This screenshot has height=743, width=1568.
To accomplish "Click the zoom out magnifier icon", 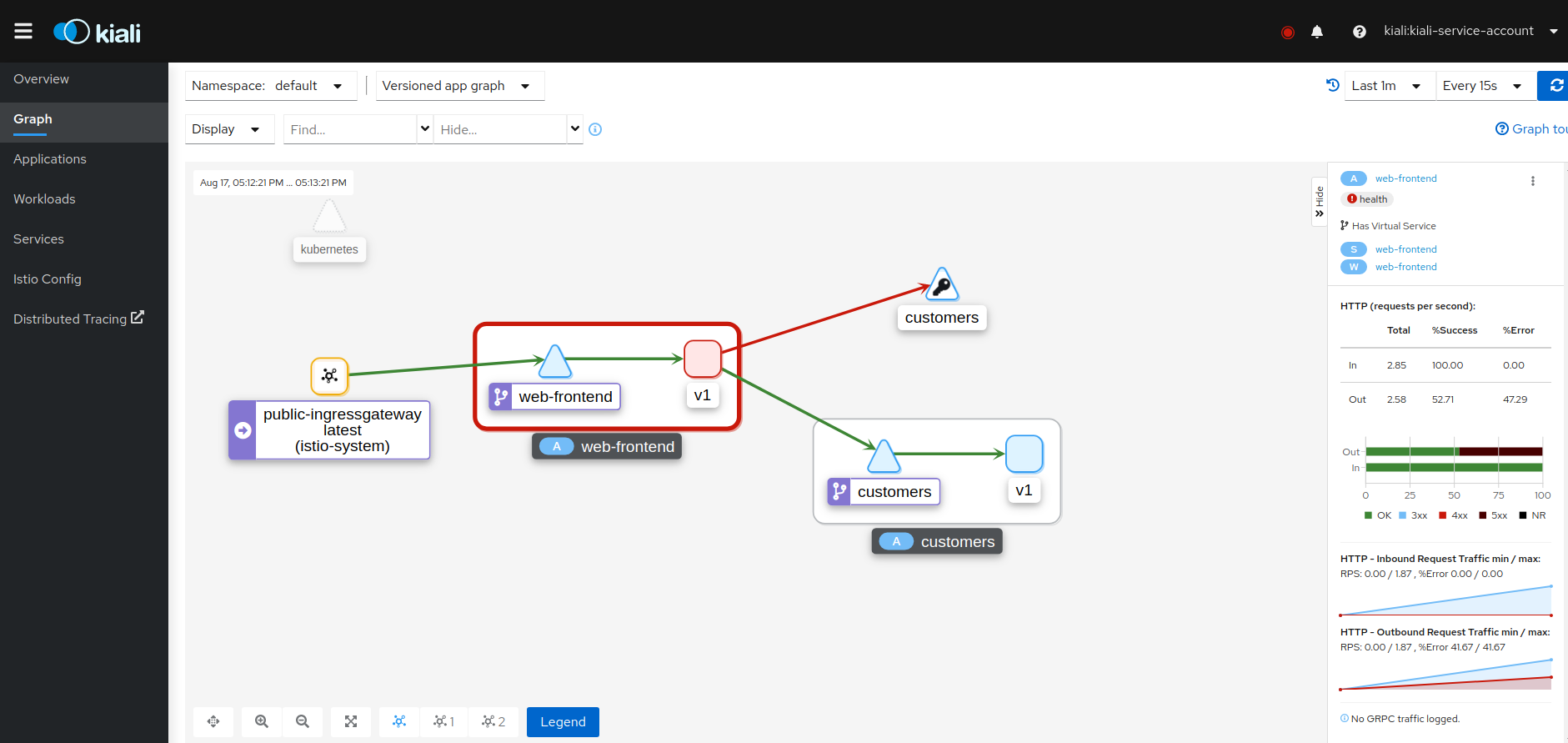I will 303,721.
